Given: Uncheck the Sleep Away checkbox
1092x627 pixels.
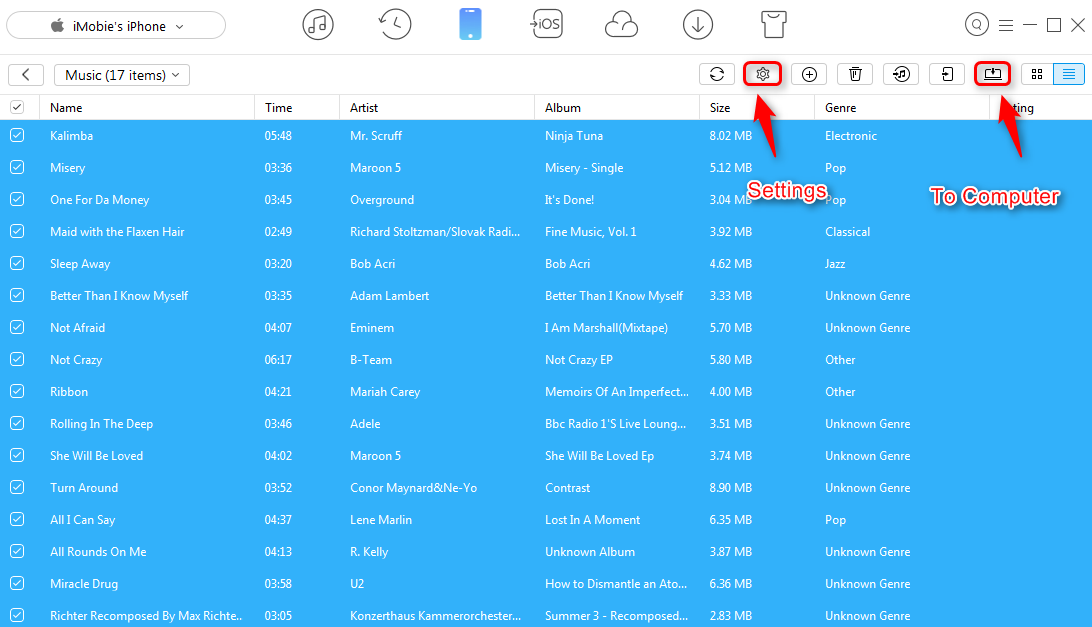Looking at the screenshot, I should click(17, 263).
